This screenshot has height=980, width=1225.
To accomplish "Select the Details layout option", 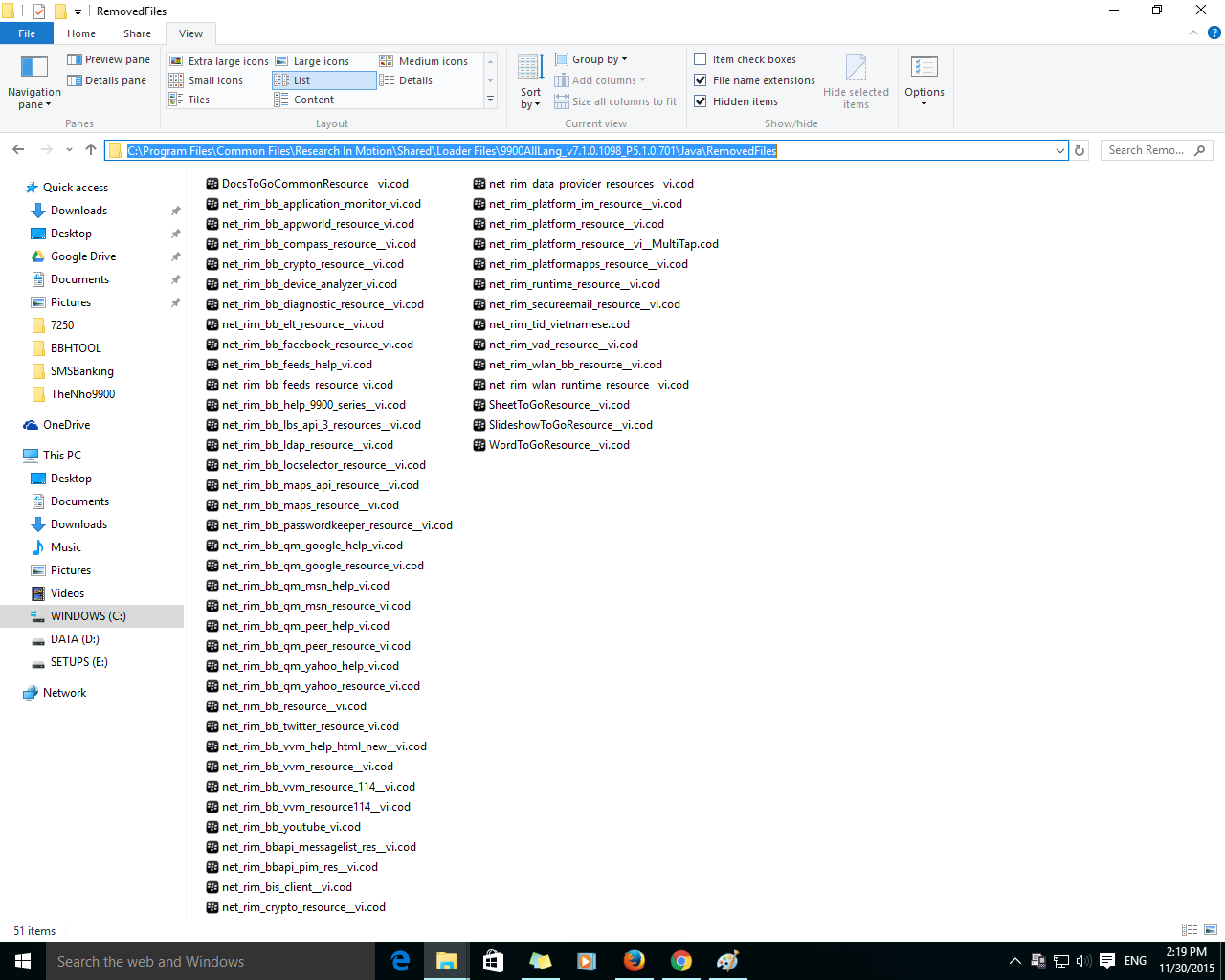I will pos(414,80).
